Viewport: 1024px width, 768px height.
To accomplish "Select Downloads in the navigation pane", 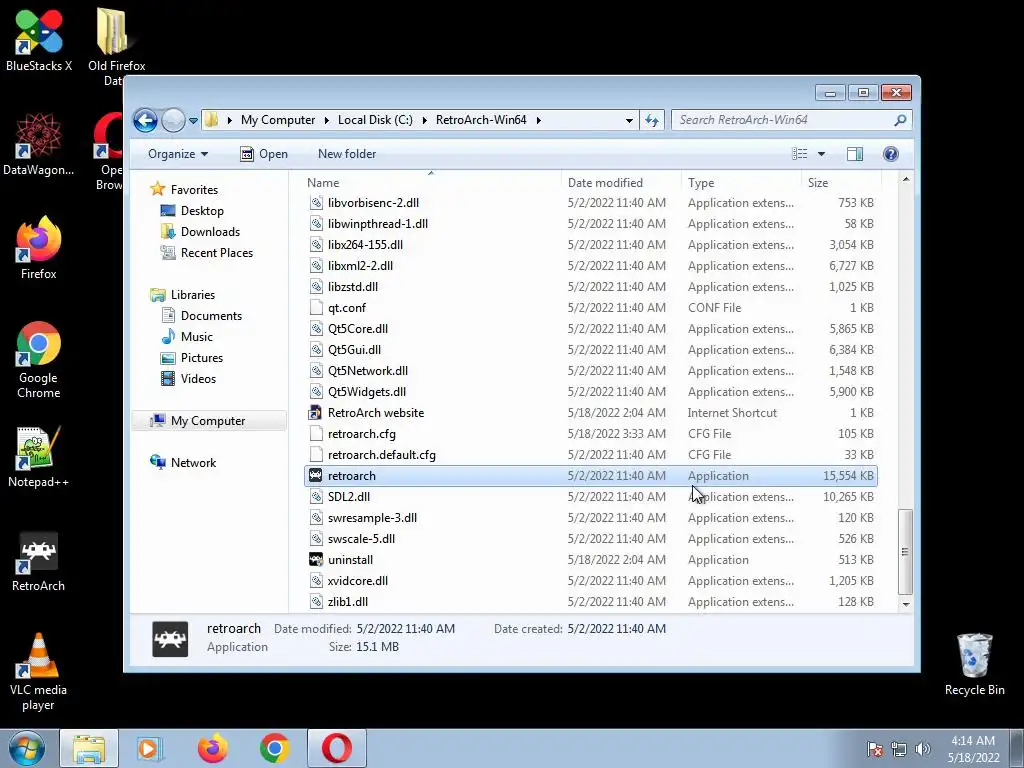I will [200, 232].
